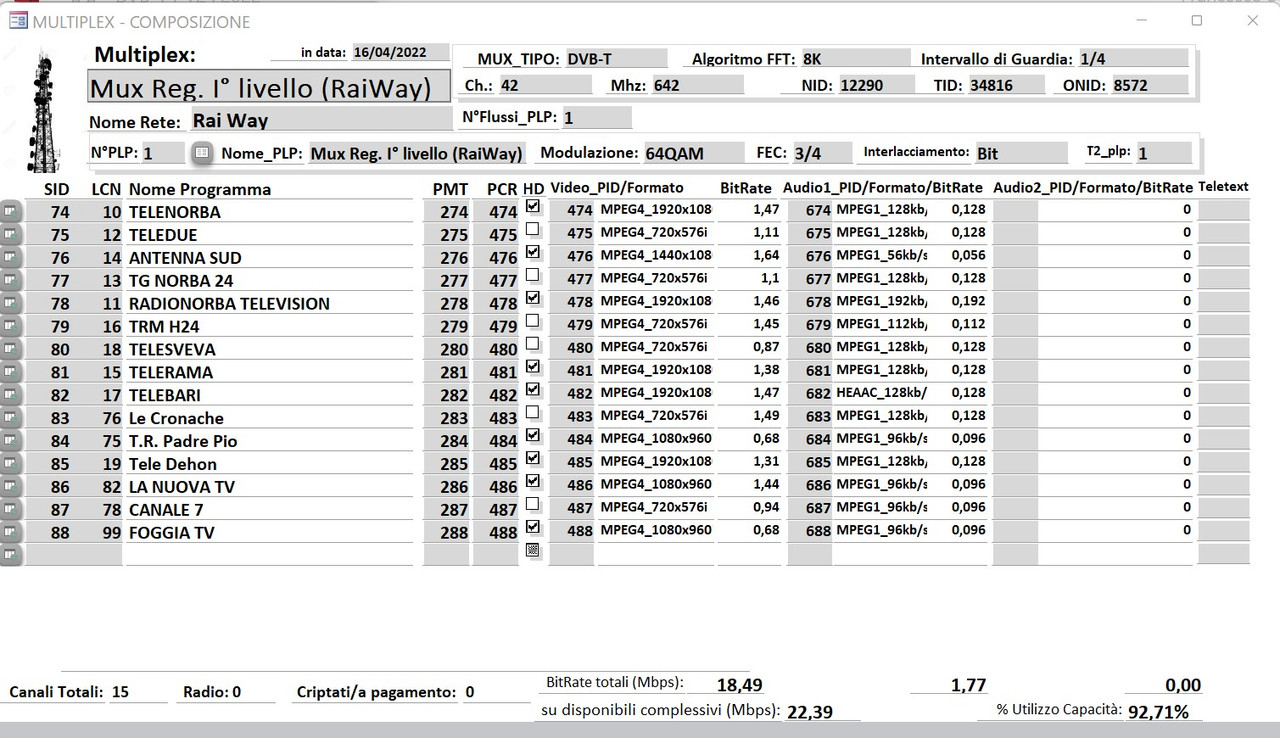Click the Ch. field showing 42
1280x738 pixels.
pos(547,85)
